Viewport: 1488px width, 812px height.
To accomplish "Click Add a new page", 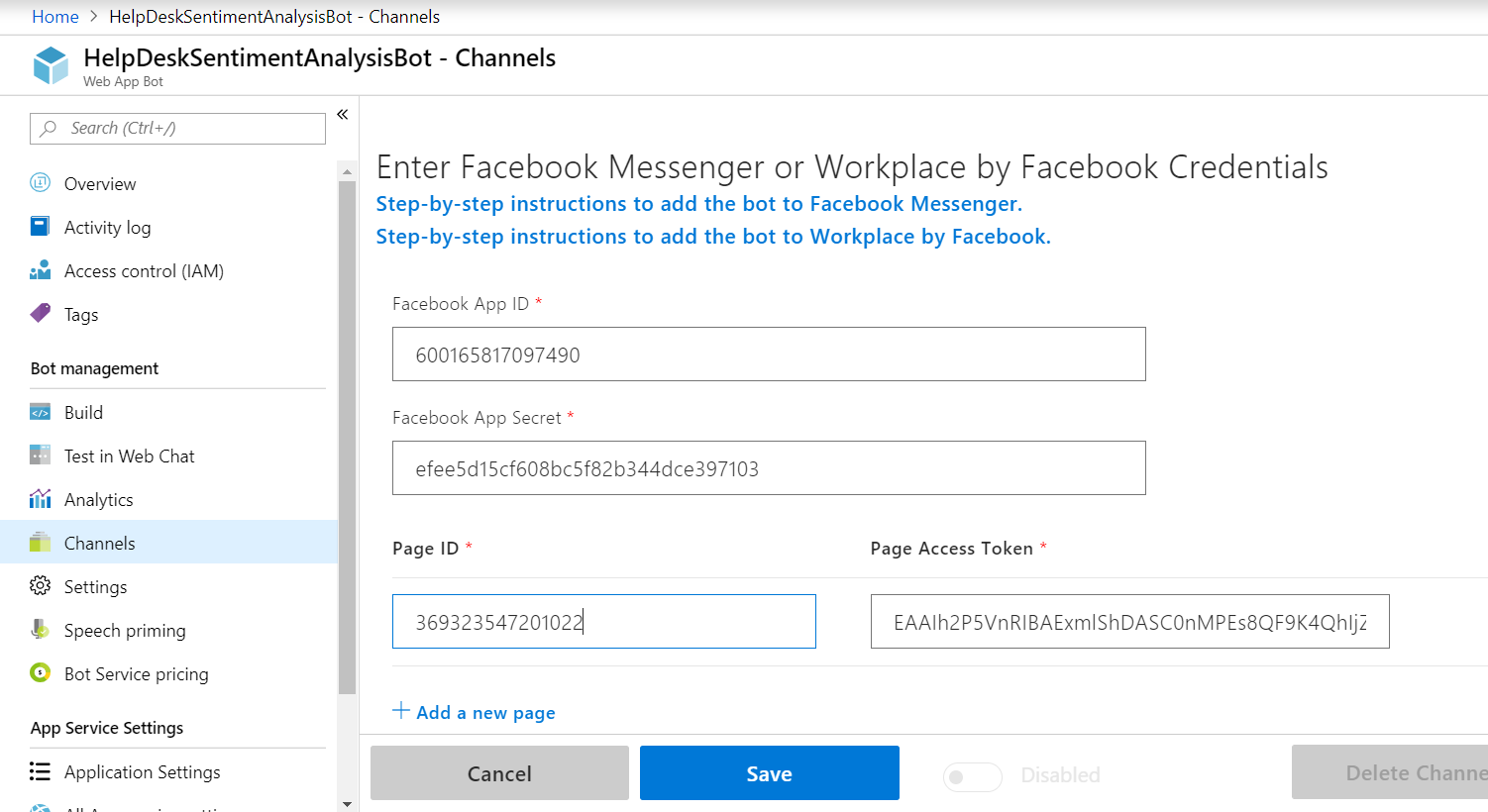I will 485,712.
